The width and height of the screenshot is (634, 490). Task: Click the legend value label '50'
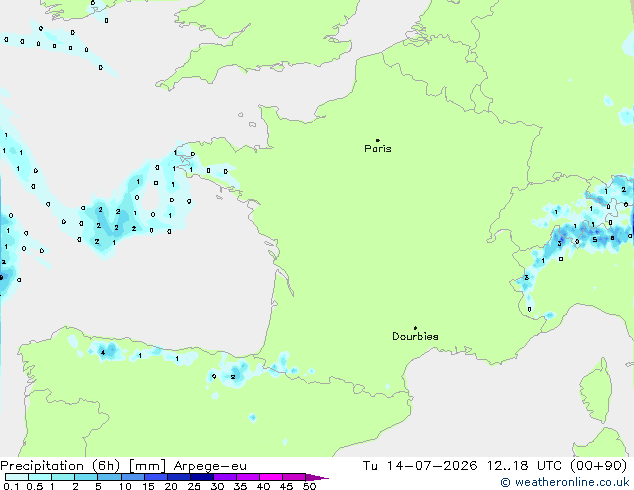309,486
